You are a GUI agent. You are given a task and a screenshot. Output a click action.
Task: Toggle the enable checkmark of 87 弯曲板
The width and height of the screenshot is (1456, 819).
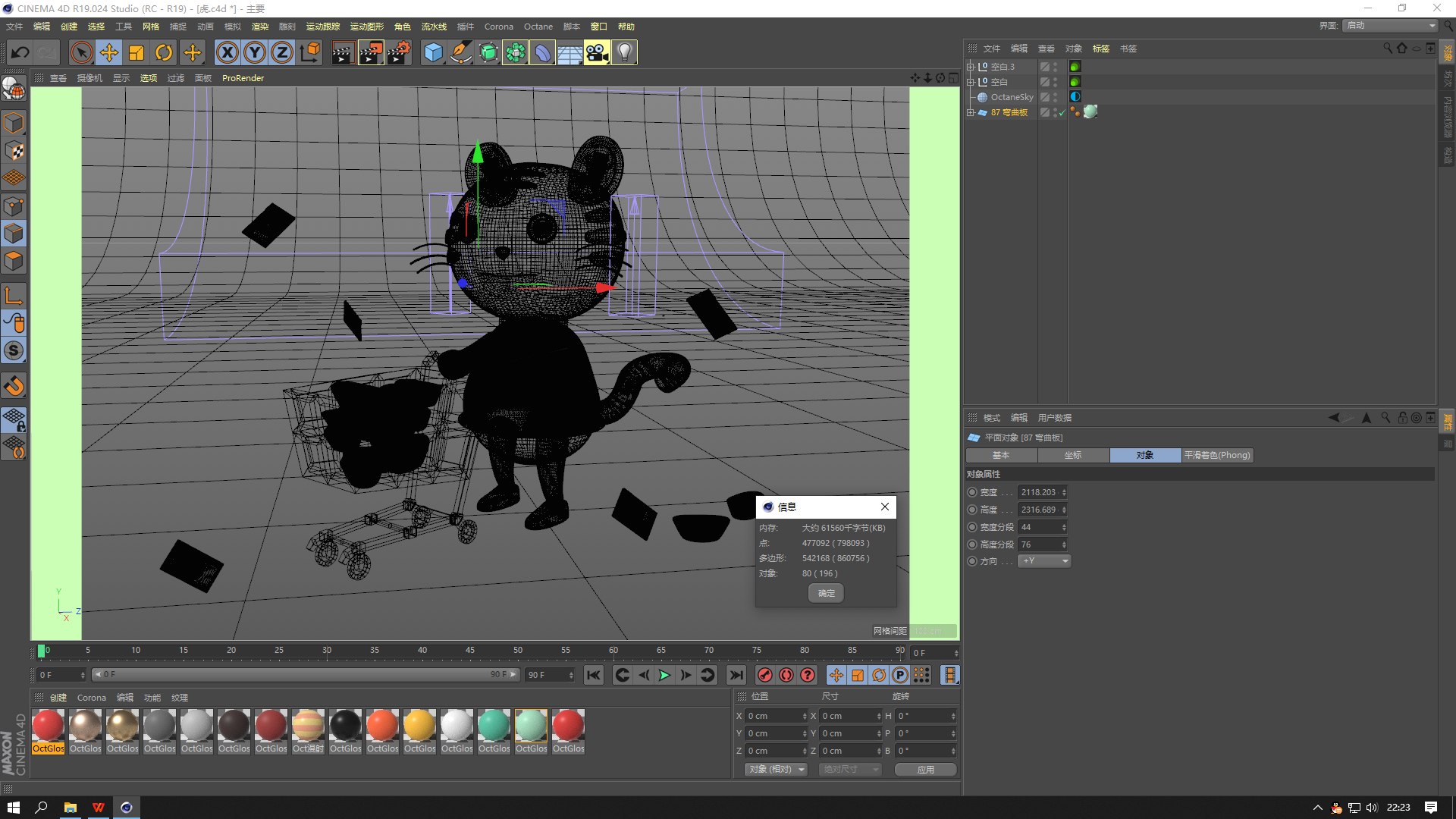tap(1062, 112)
